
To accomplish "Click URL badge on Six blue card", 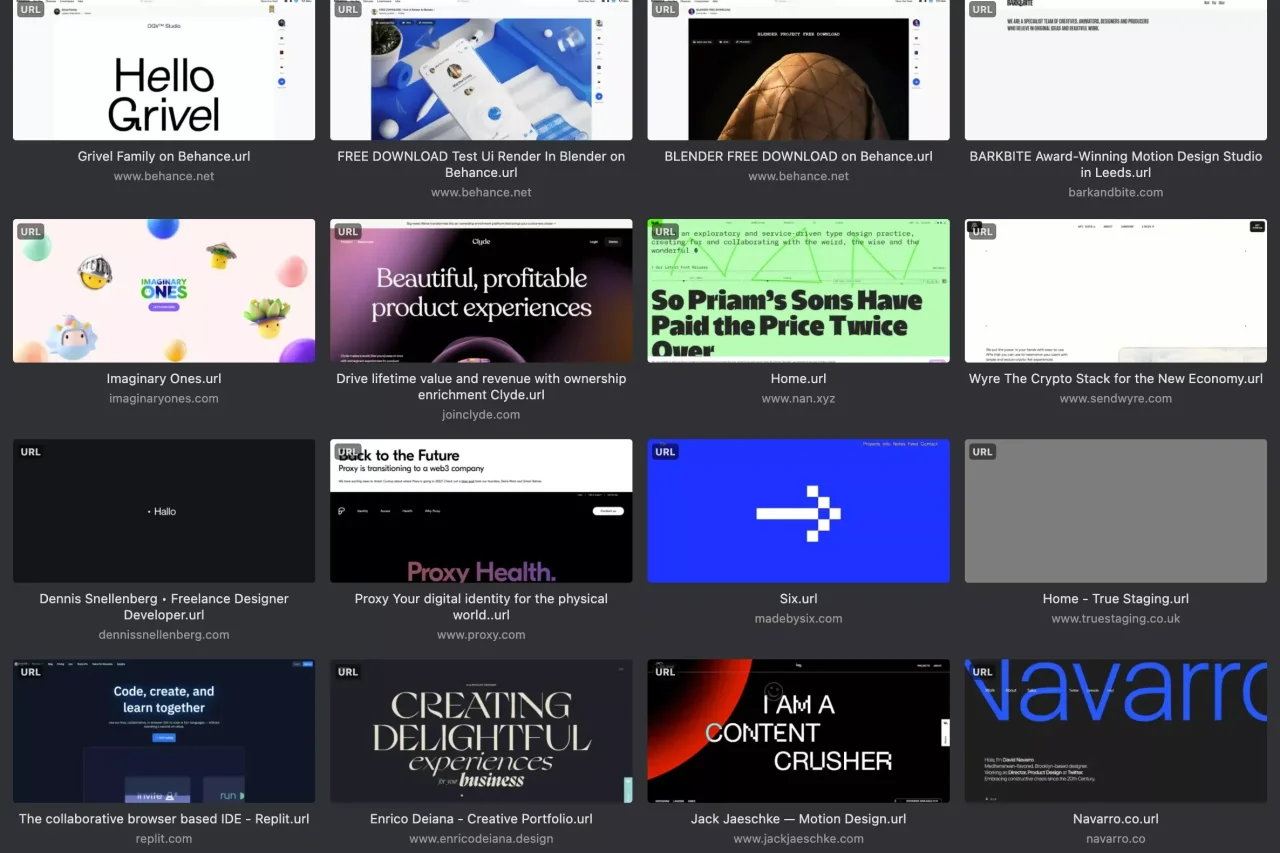I will click(665, 452).
